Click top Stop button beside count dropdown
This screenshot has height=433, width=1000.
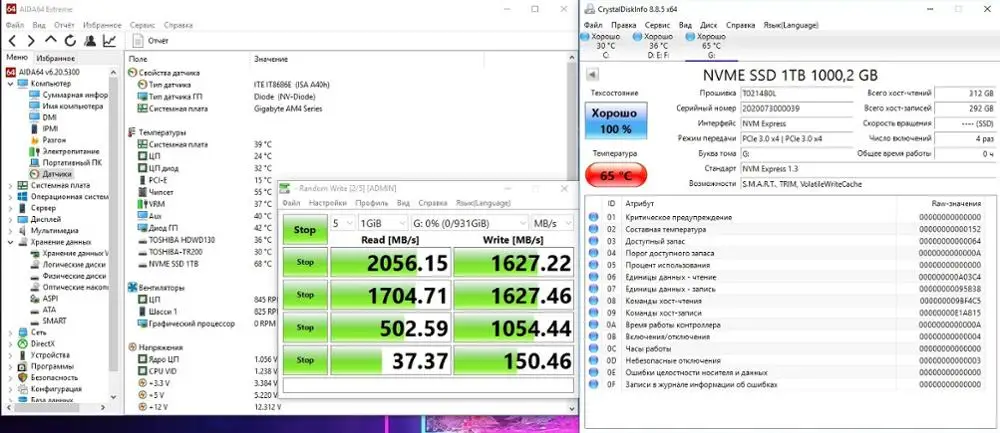click(305, 230)
